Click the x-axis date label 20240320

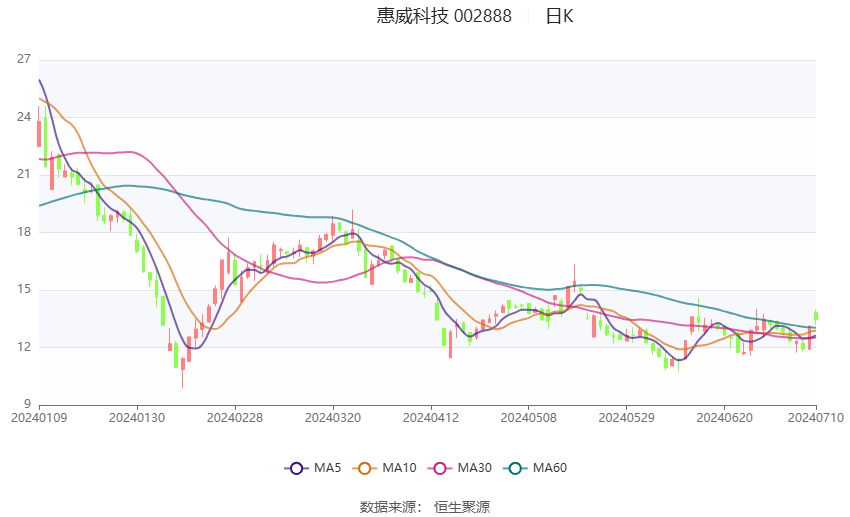[333, 418]
